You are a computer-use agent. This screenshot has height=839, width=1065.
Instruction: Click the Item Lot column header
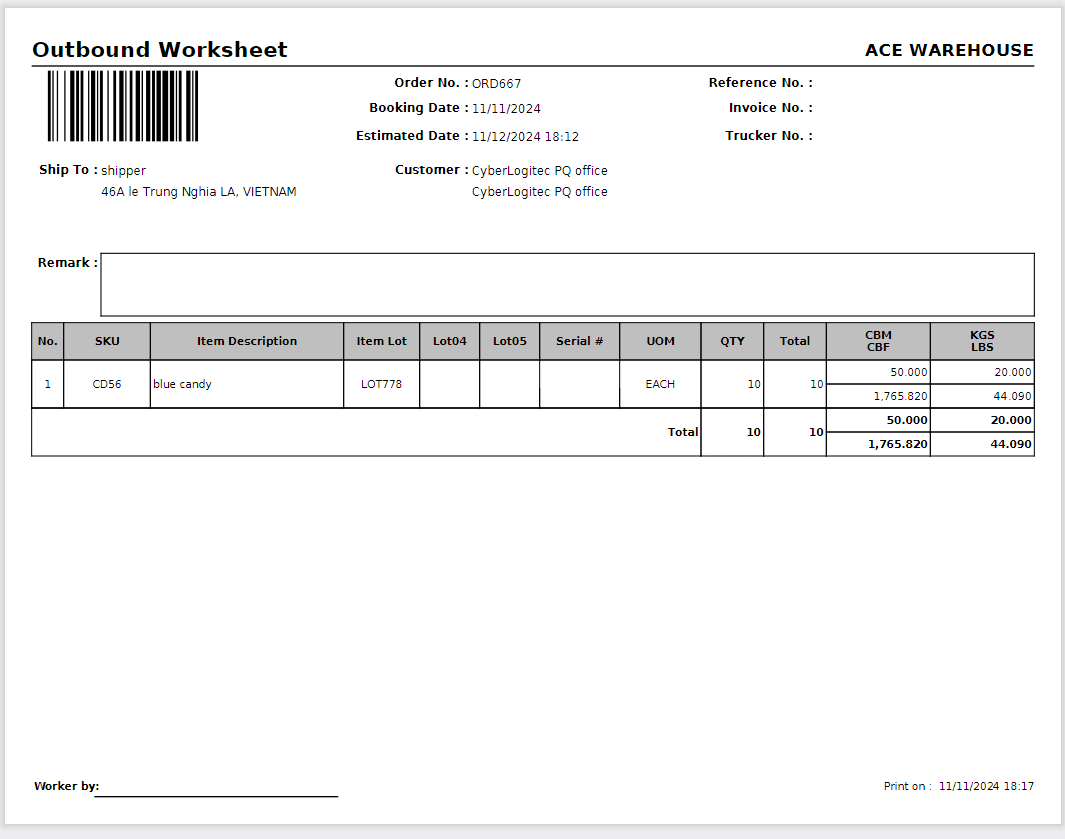381,341
